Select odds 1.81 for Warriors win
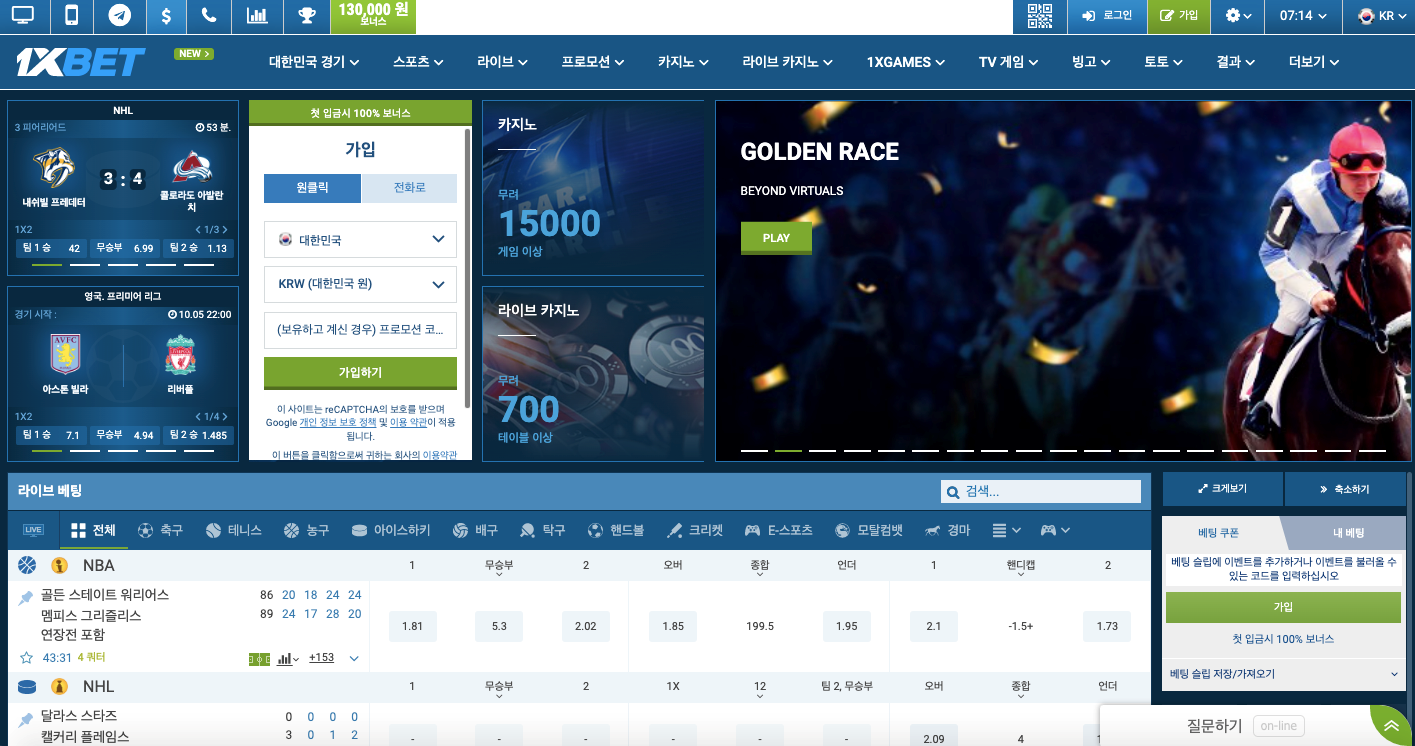 click(412, 626)
